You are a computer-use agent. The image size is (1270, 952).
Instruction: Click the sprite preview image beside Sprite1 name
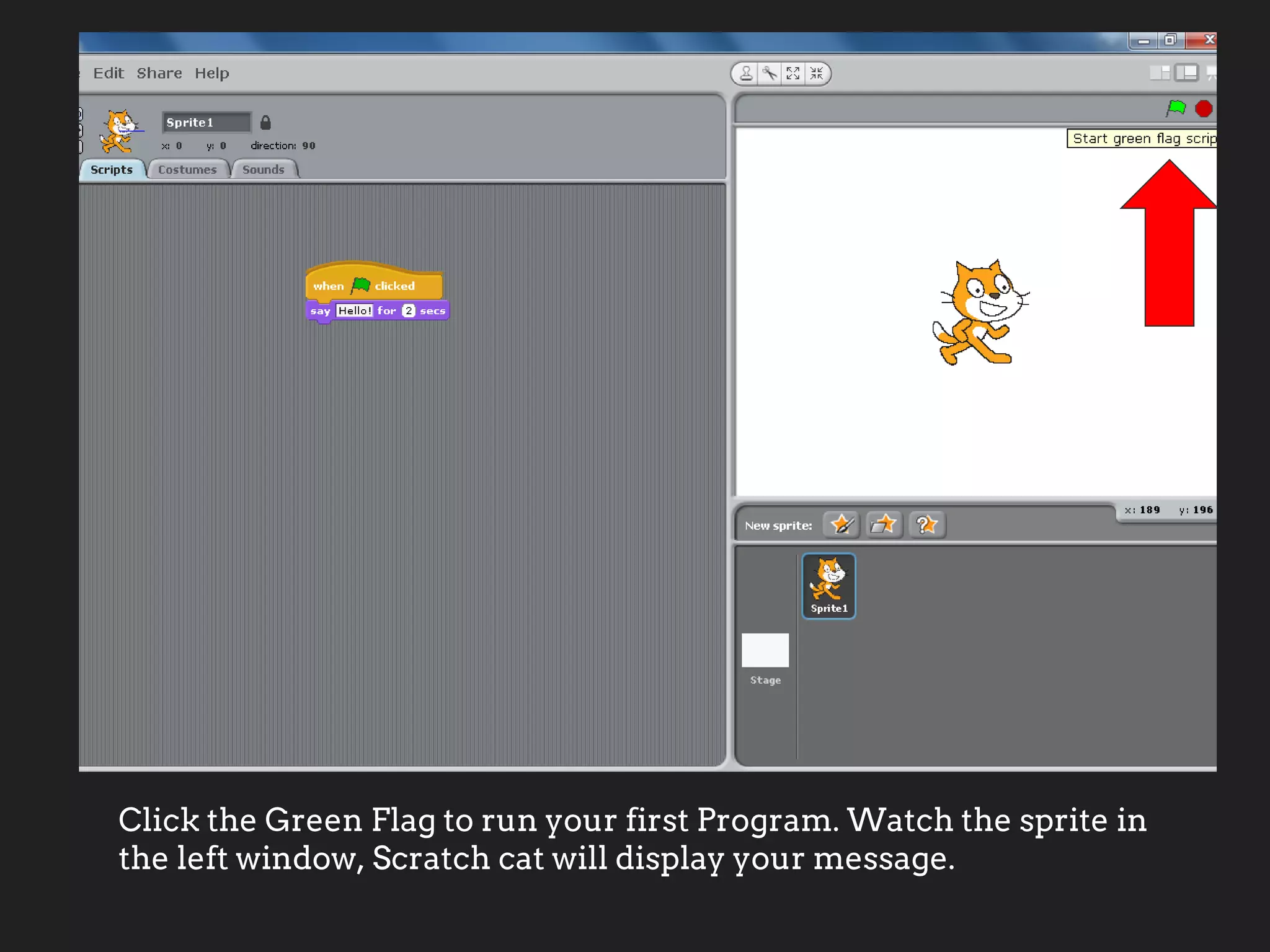point(120,131)
